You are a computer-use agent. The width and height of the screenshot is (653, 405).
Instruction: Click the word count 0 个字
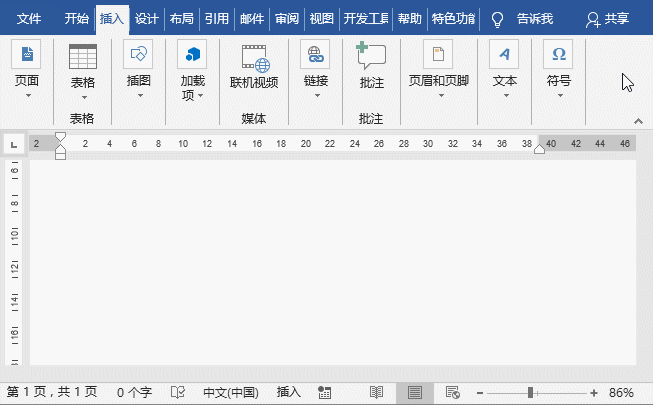[134, 392]
